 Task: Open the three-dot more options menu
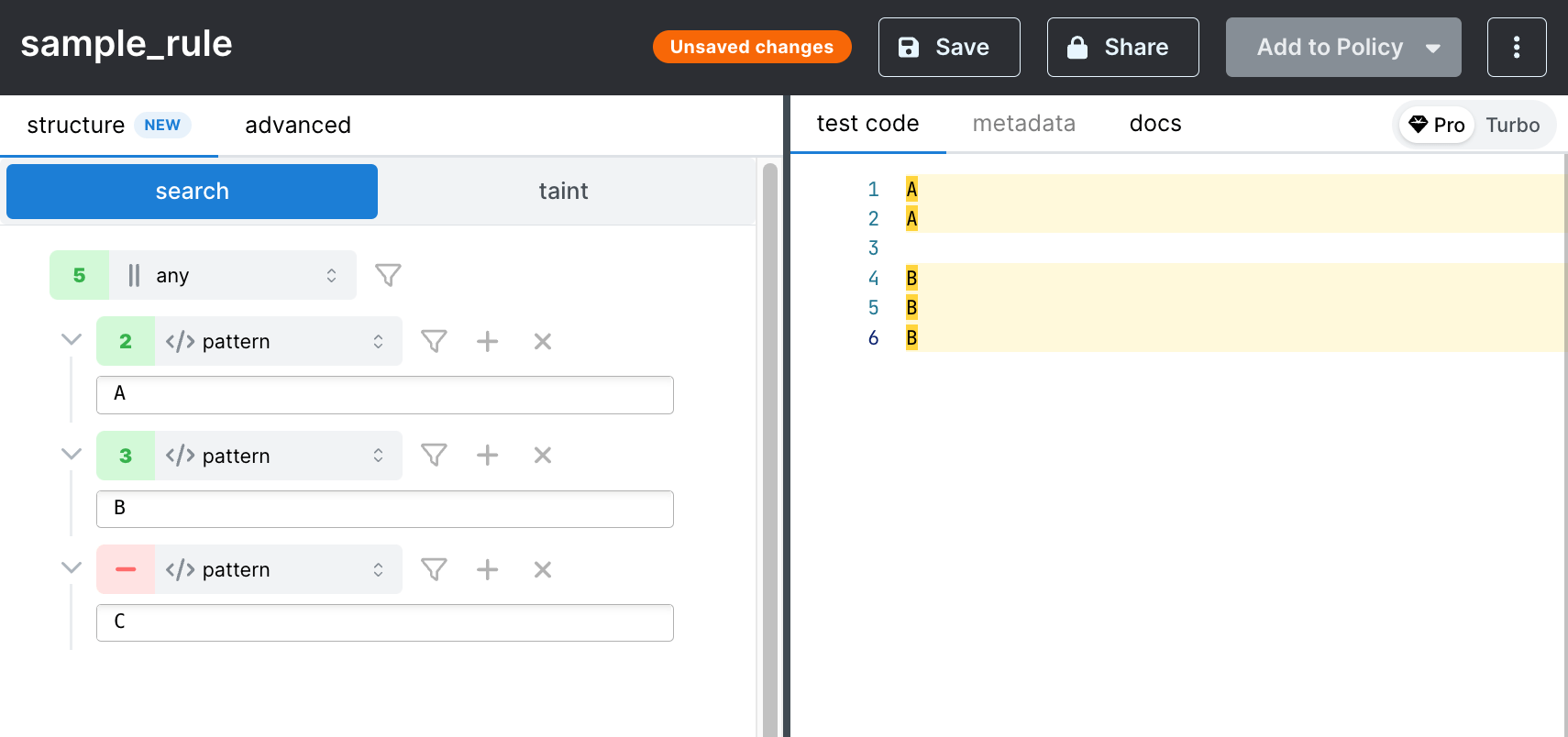(x=1517, y=47)
